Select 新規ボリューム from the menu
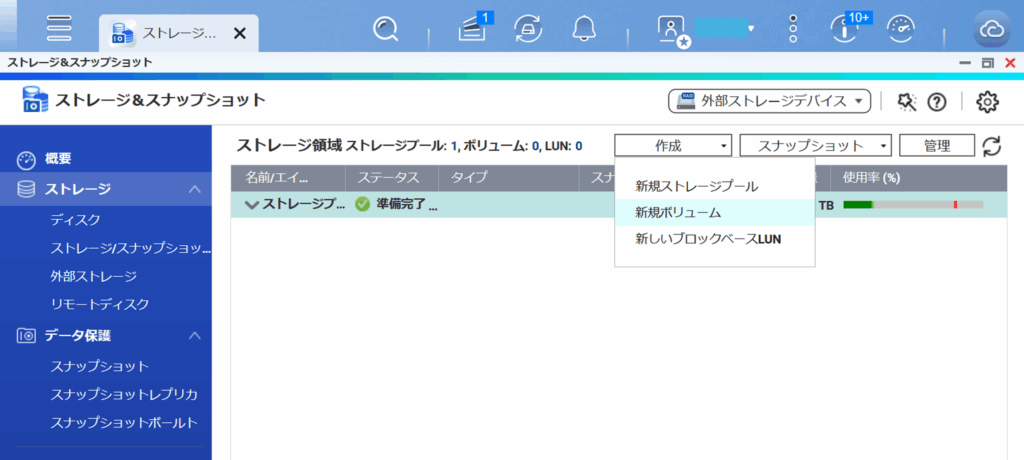 pyautogui.click(x=678, y=213)
